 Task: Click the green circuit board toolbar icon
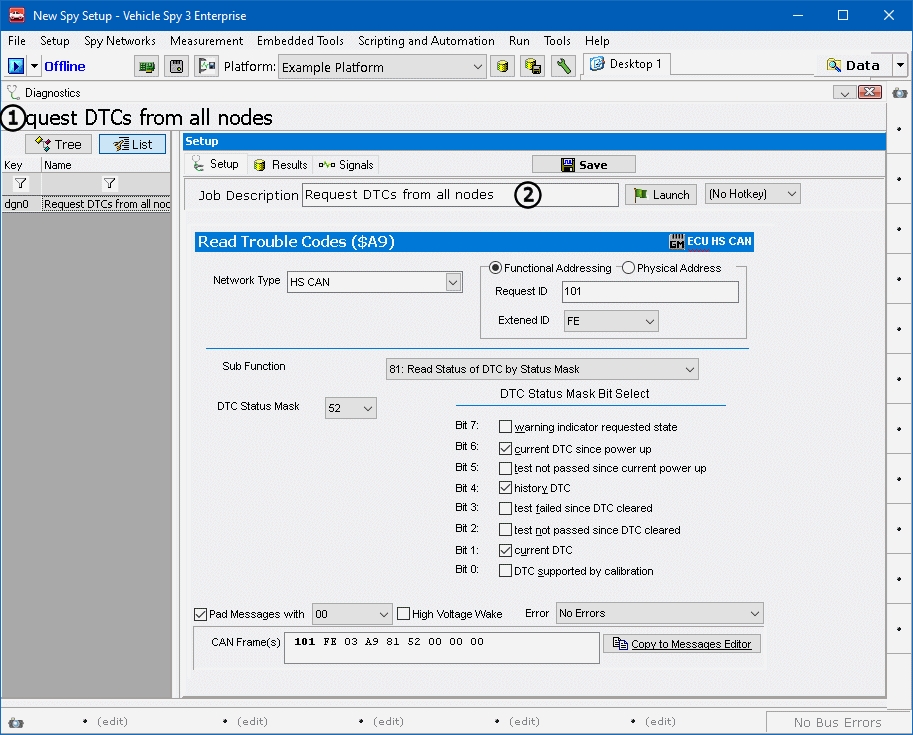click(147, 67)
